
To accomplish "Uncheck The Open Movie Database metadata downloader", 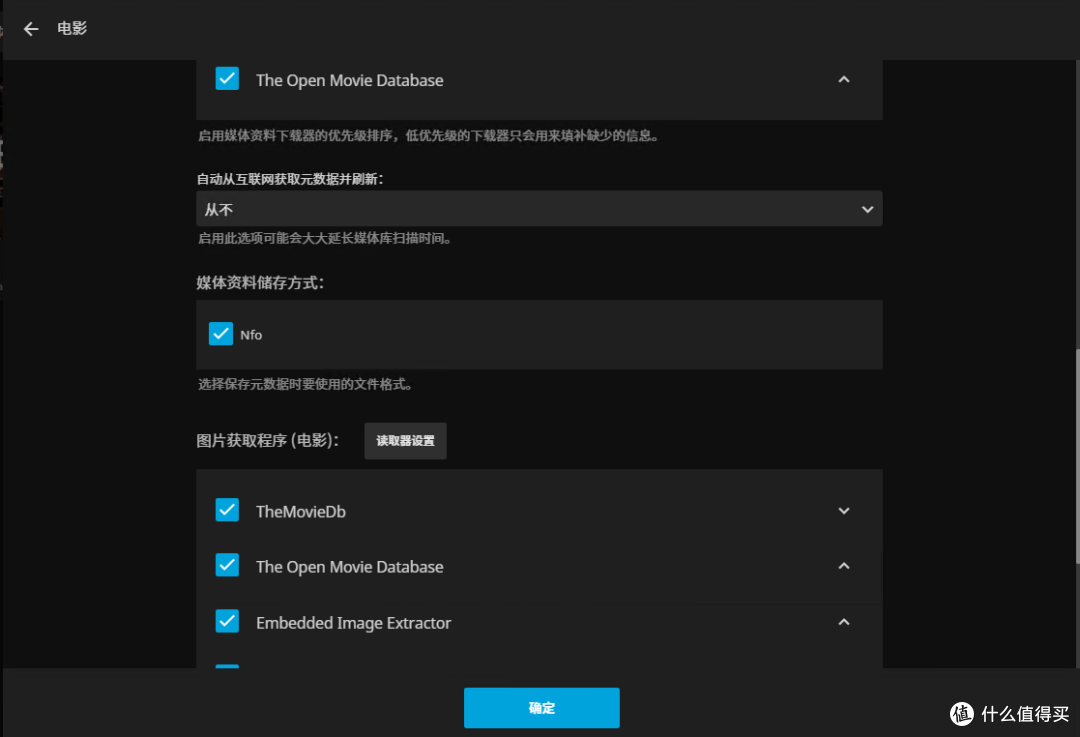I will click(x=227, y=78).
